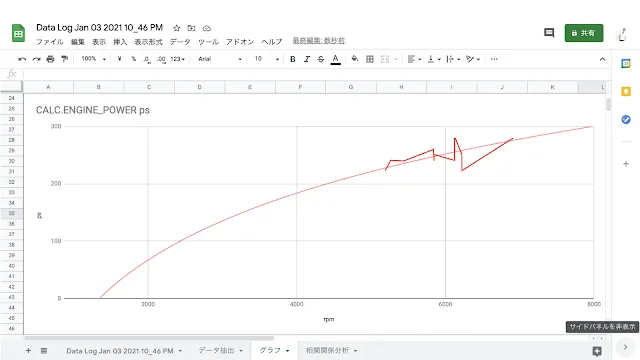Select row header 35

(x=11, y=213)
